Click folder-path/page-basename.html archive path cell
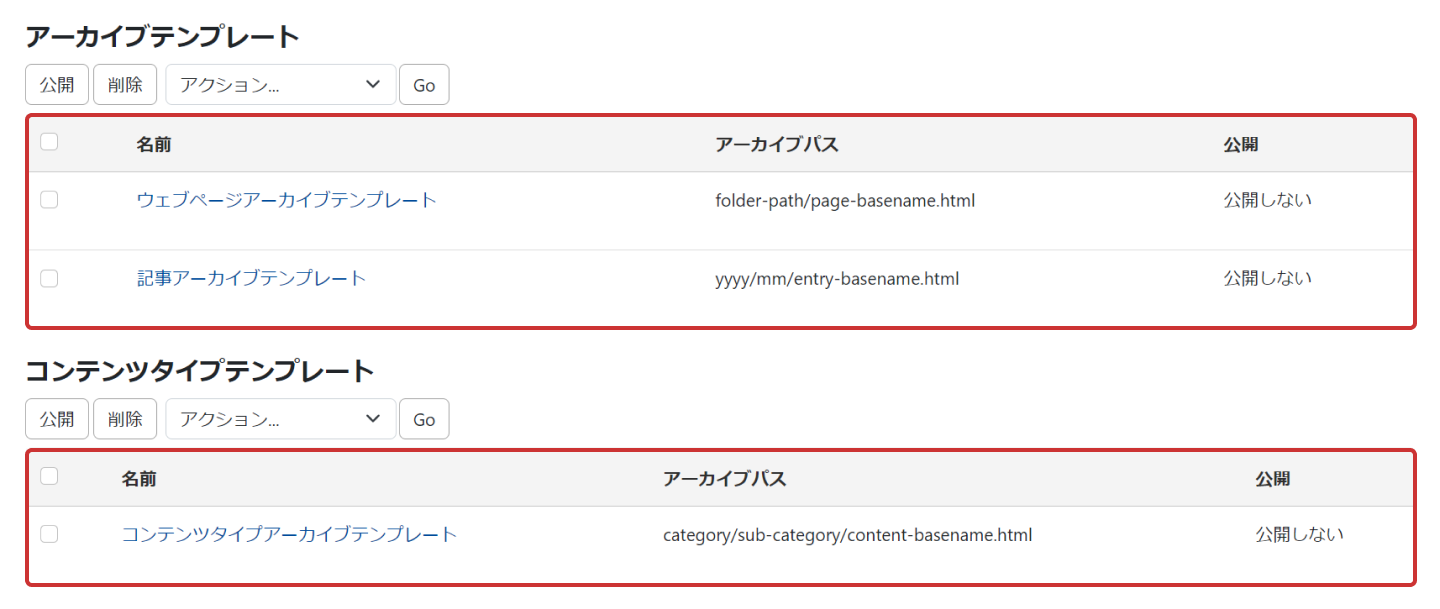Screen dimensions: 1440x609 845,200
